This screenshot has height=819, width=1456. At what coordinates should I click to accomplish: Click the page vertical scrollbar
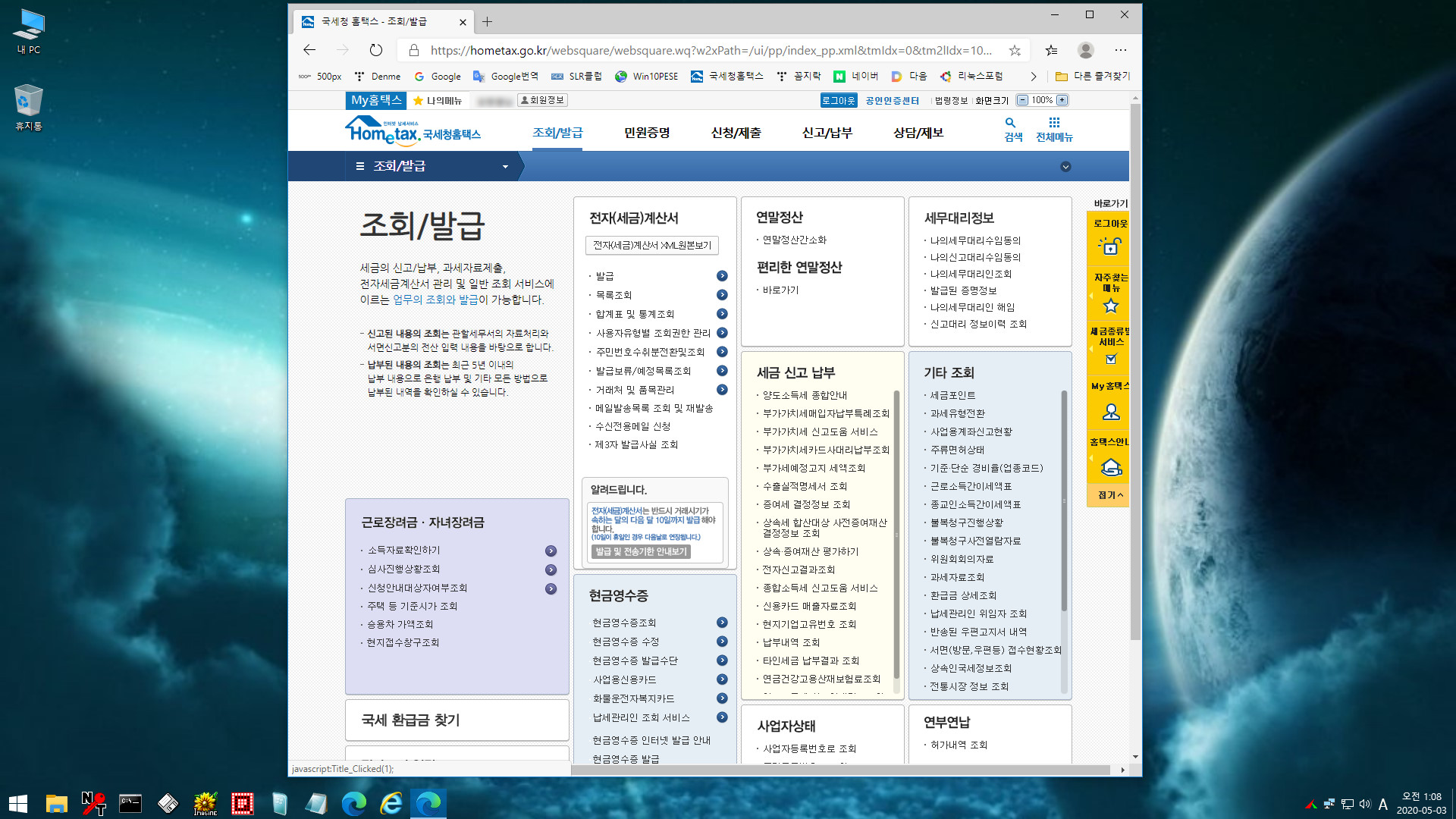1135,372
